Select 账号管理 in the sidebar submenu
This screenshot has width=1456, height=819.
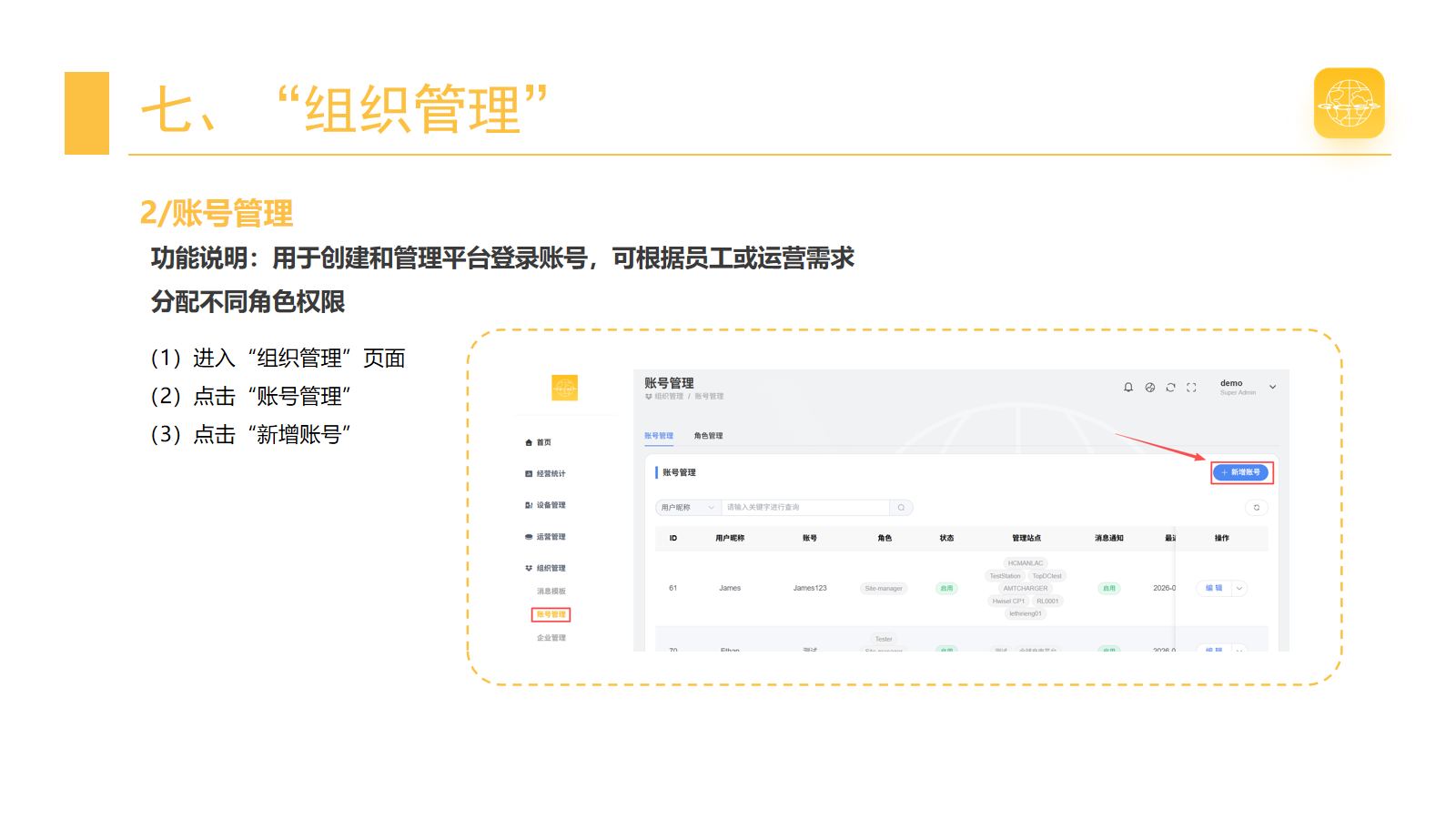(551, 615)
